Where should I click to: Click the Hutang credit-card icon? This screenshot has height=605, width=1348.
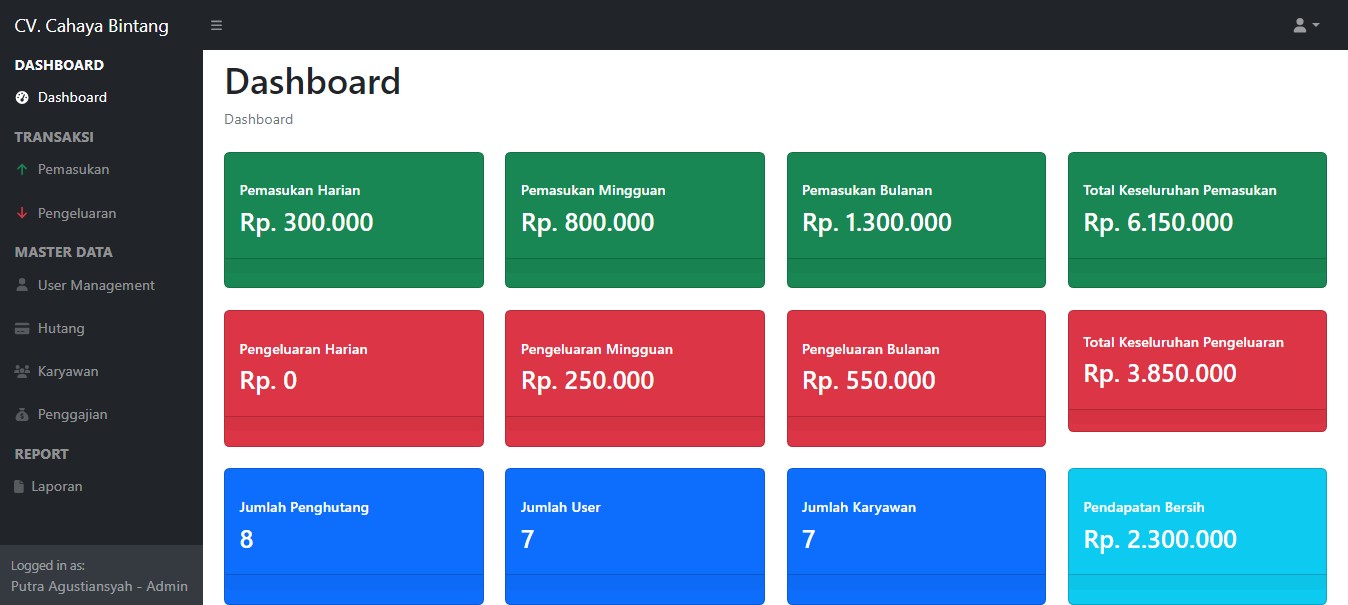[22, 328]
